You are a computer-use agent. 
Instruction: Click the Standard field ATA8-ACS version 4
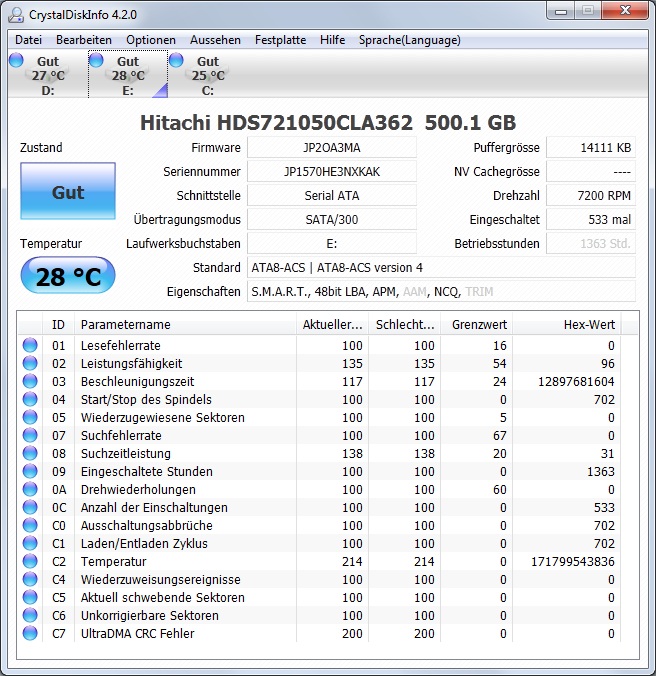coord(441,268)
